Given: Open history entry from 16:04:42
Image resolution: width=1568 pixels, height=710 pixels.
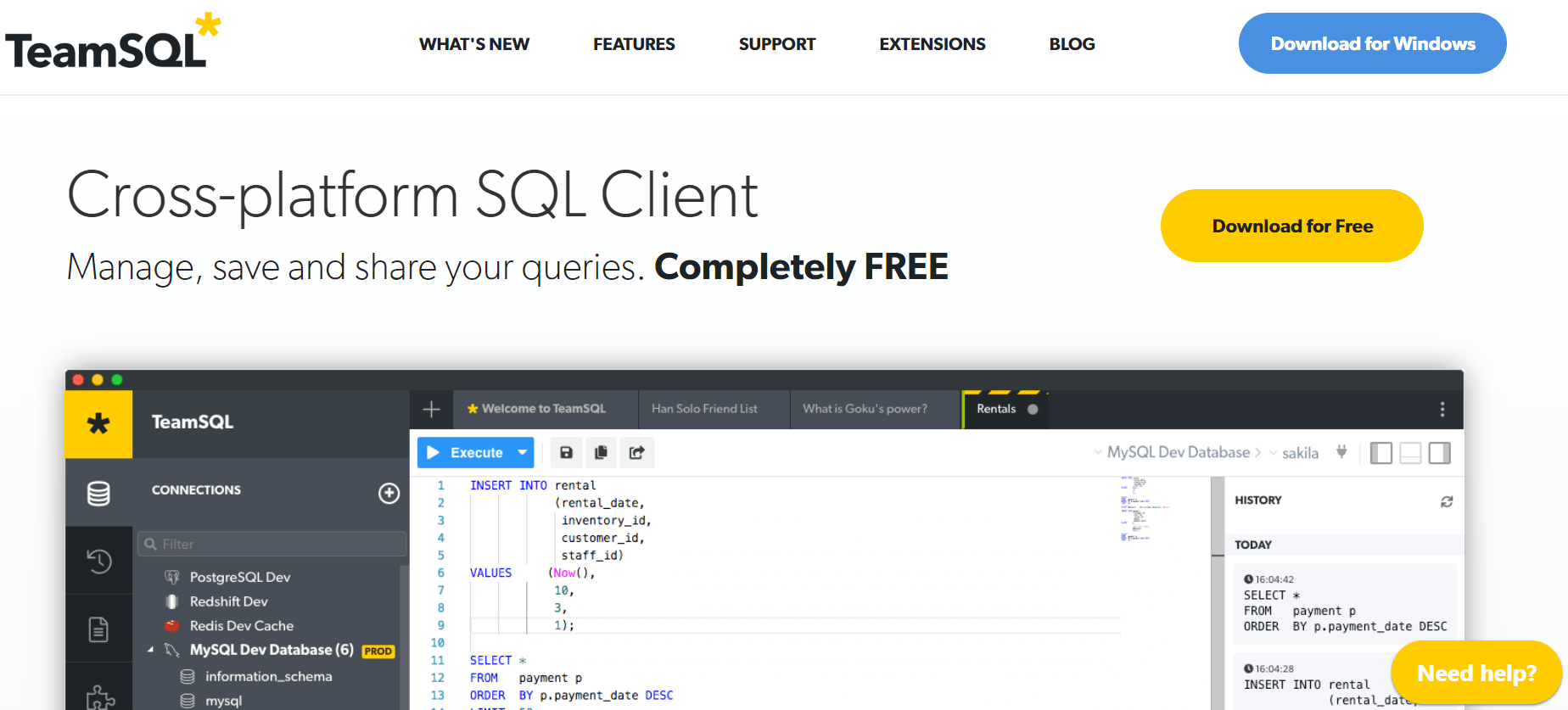Looking at the screenshot, I should click(x=1345, y=603).
